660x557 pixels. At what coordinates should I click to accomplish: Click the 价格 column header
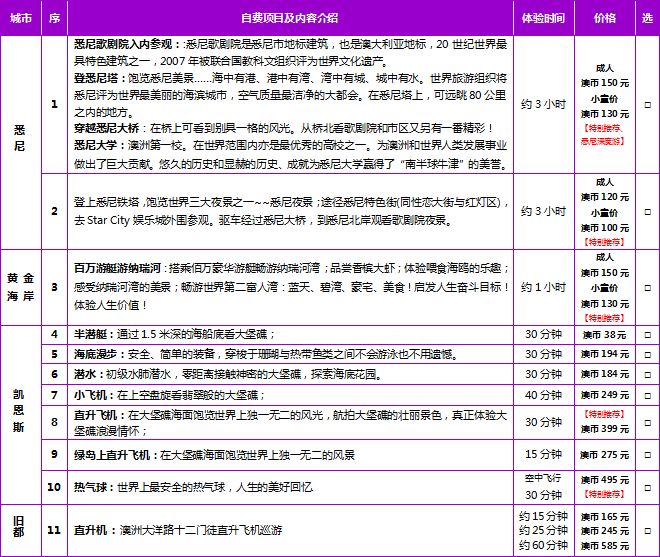(605, 18)
